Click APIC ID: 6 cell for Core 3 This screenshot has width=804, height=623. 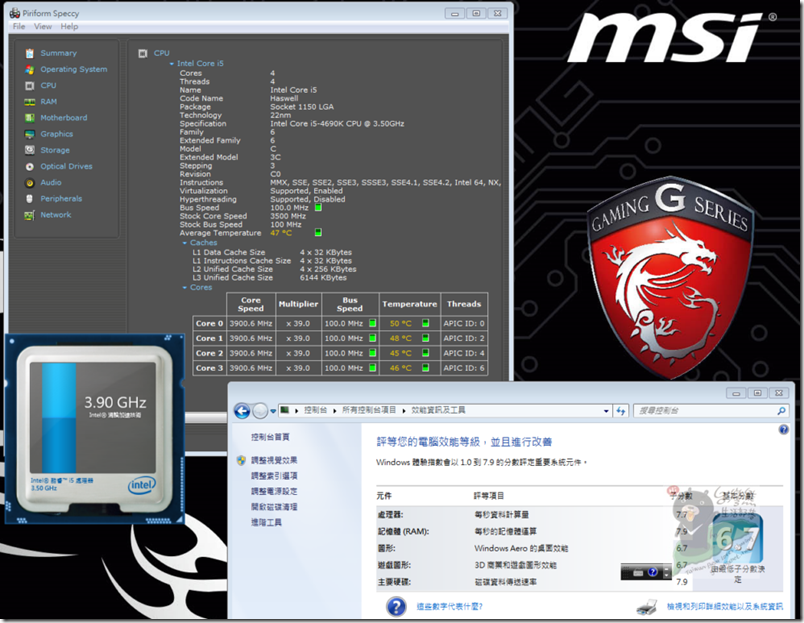pos(464,368)
